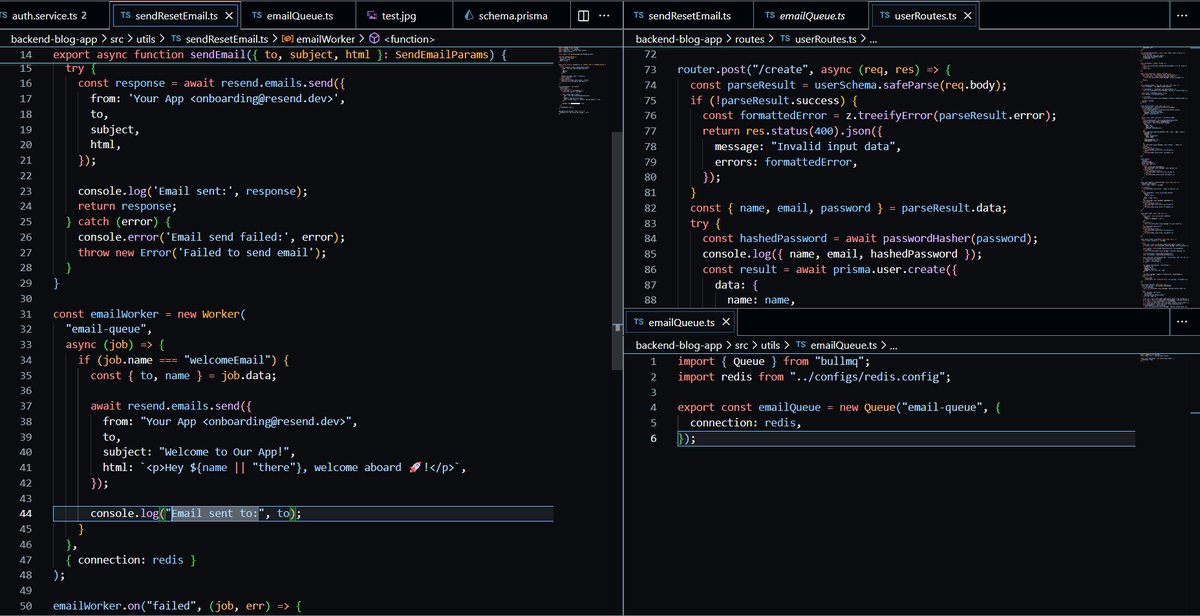
Task: Click line number 4 in bottom-right editor
Action: coord(654,408)
